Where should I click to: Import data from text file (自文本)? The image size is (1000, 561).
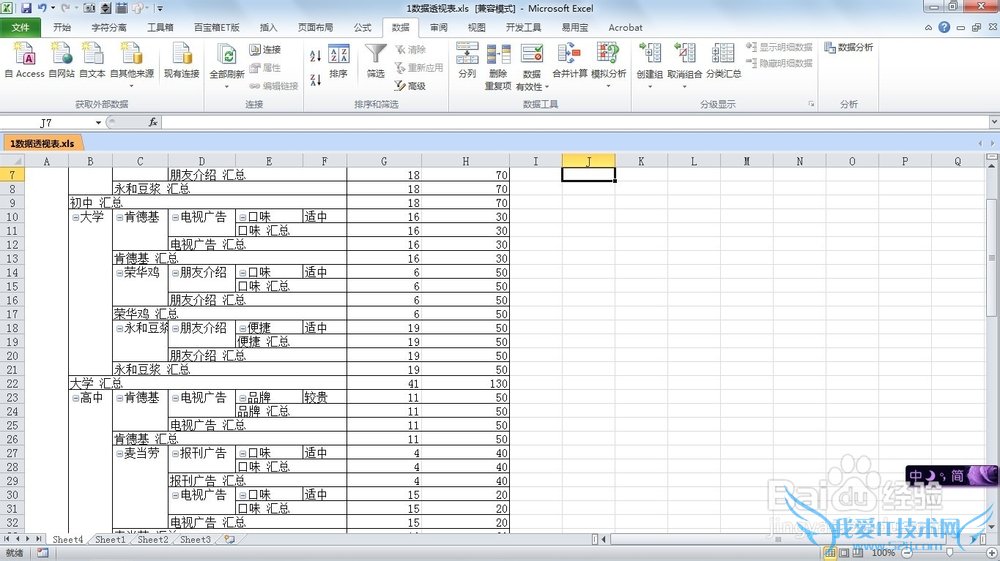point(92,61)
